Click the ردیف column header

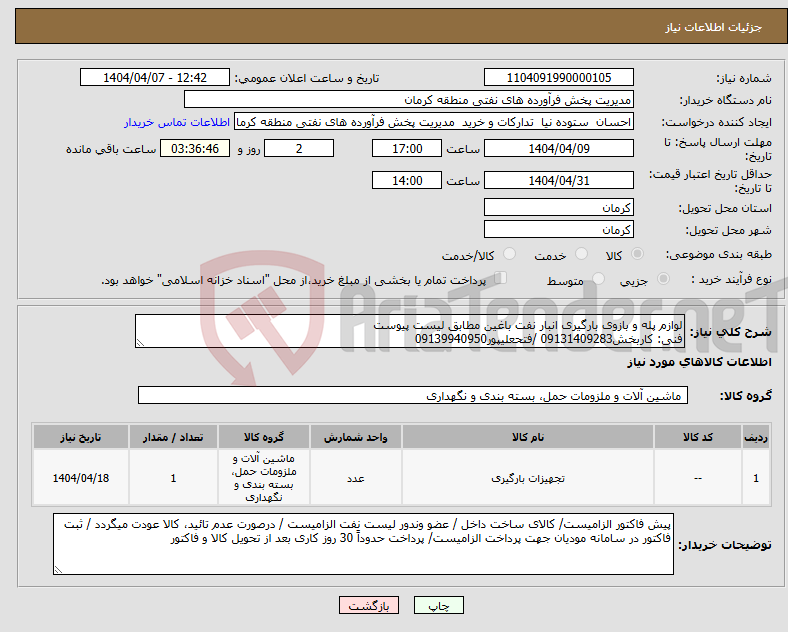[x=756, y=437]
